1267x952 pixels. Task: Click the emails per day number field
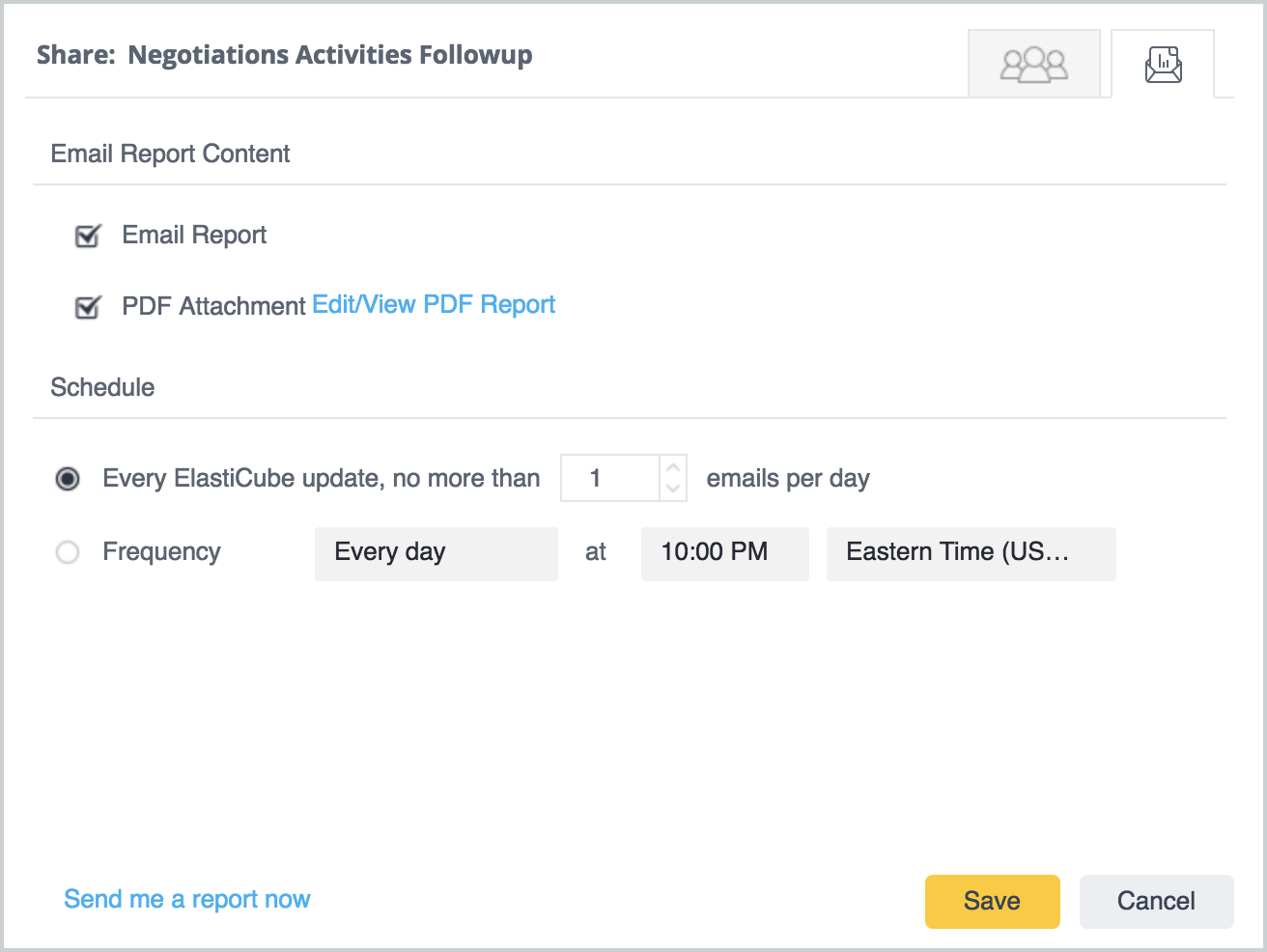tap(610, 478)
